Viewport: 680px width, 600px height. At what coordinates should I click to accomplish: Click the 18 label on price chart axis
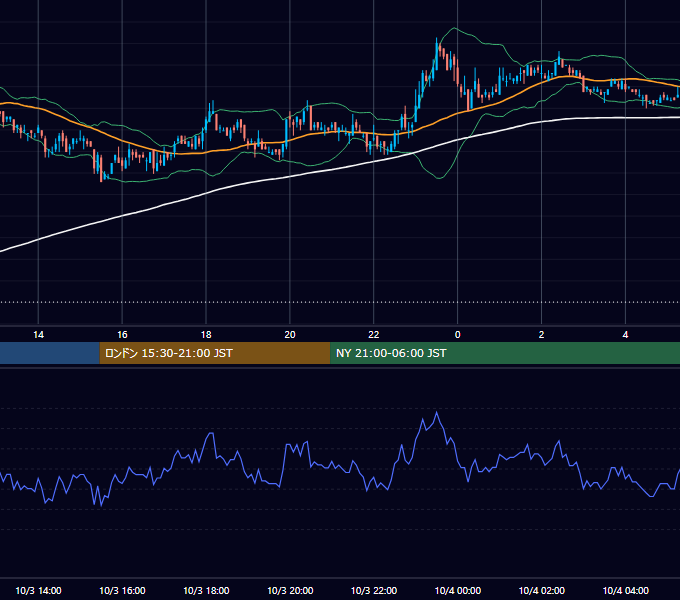206,335
